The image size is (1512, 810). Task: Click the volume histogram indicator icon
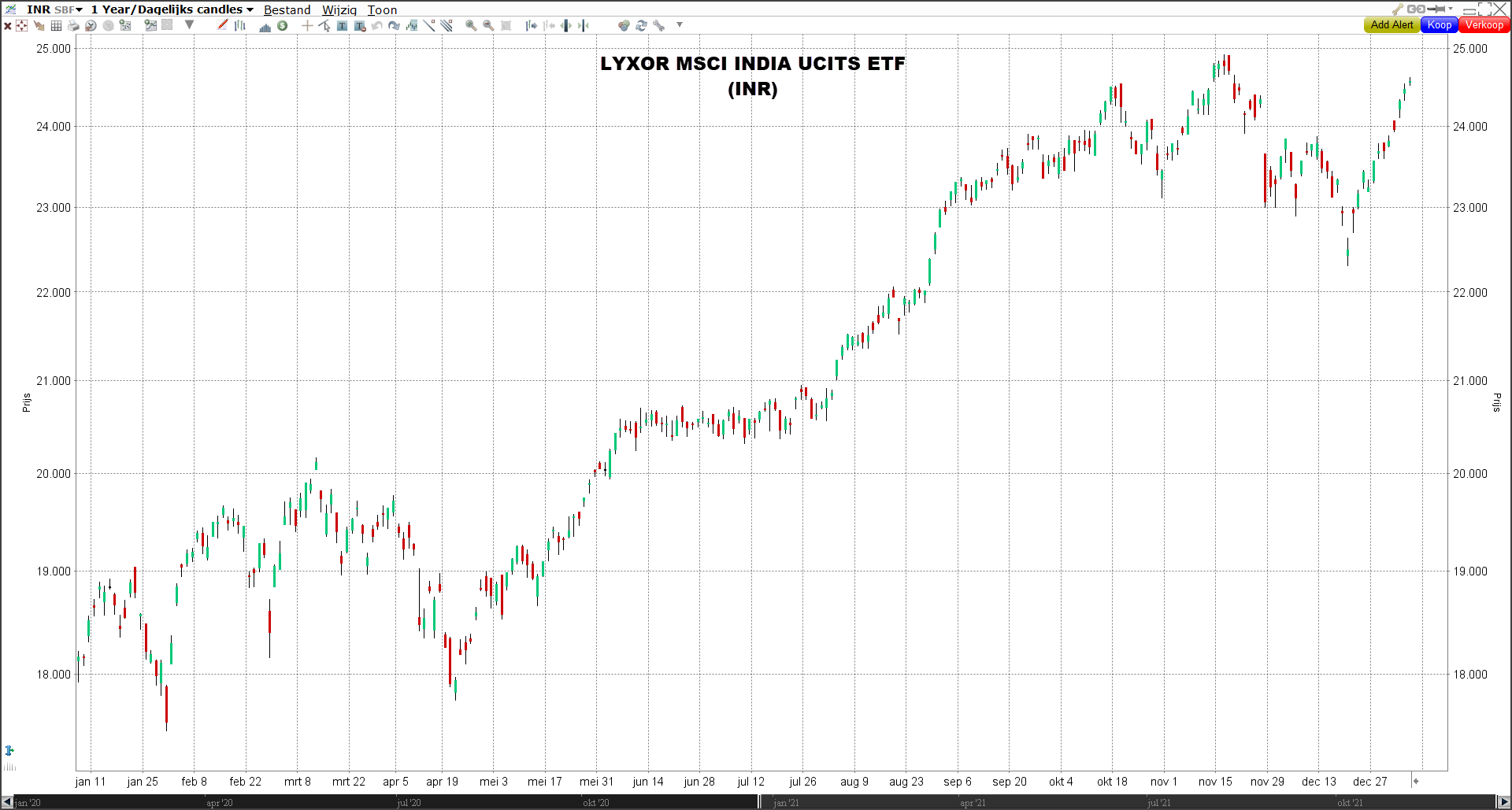(265, 27)
